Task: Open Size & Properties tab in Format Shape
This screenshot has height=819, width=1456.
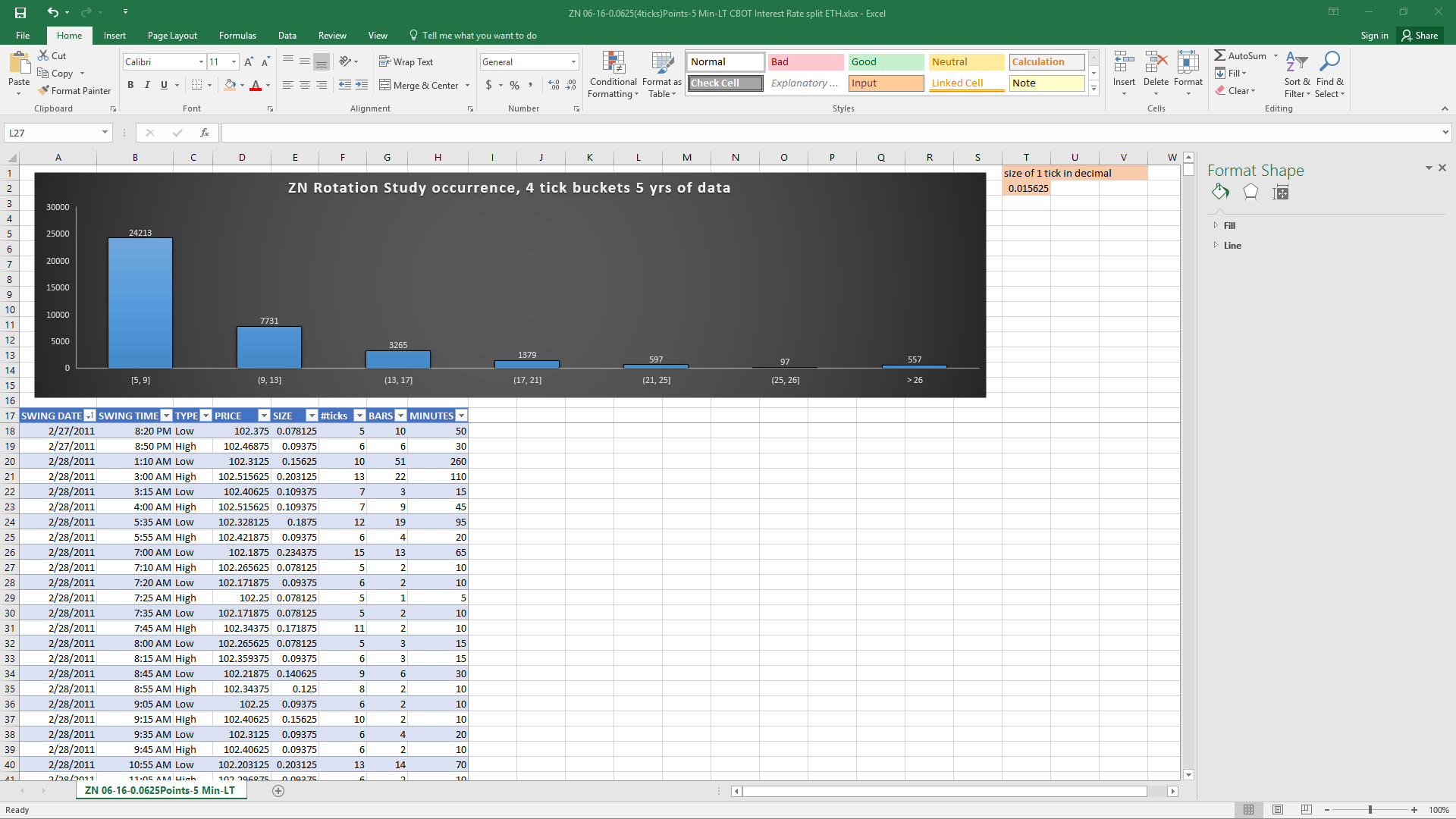Action: click(x=1281, y=192)
